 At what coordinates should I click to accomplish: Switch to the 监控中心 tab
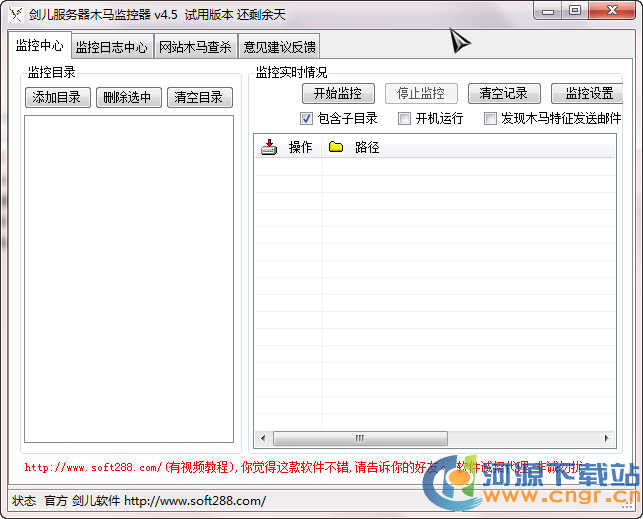(x=40, y=45)
